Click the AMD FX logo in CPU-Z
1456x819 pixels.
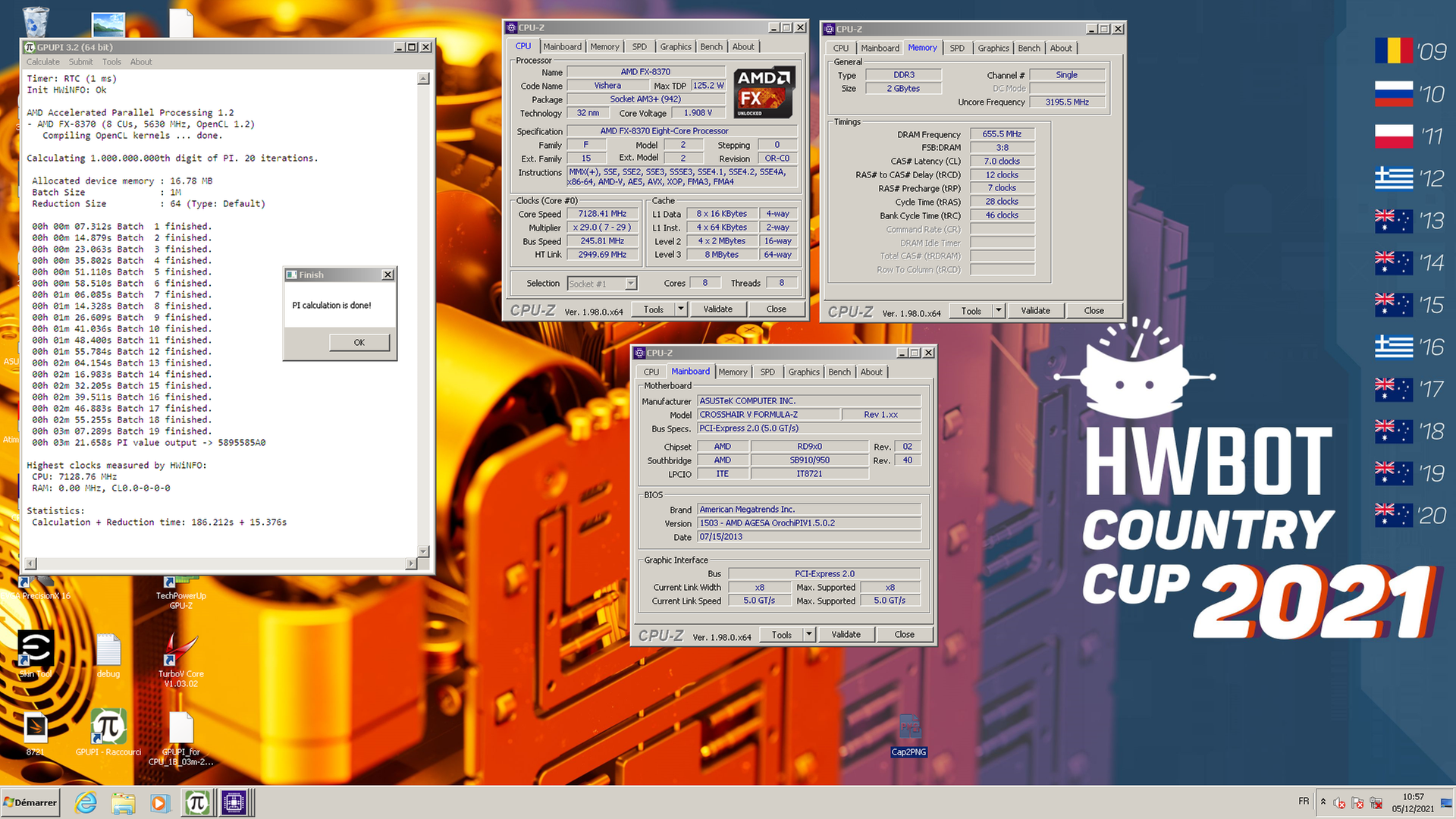click(x=764, y=93)
